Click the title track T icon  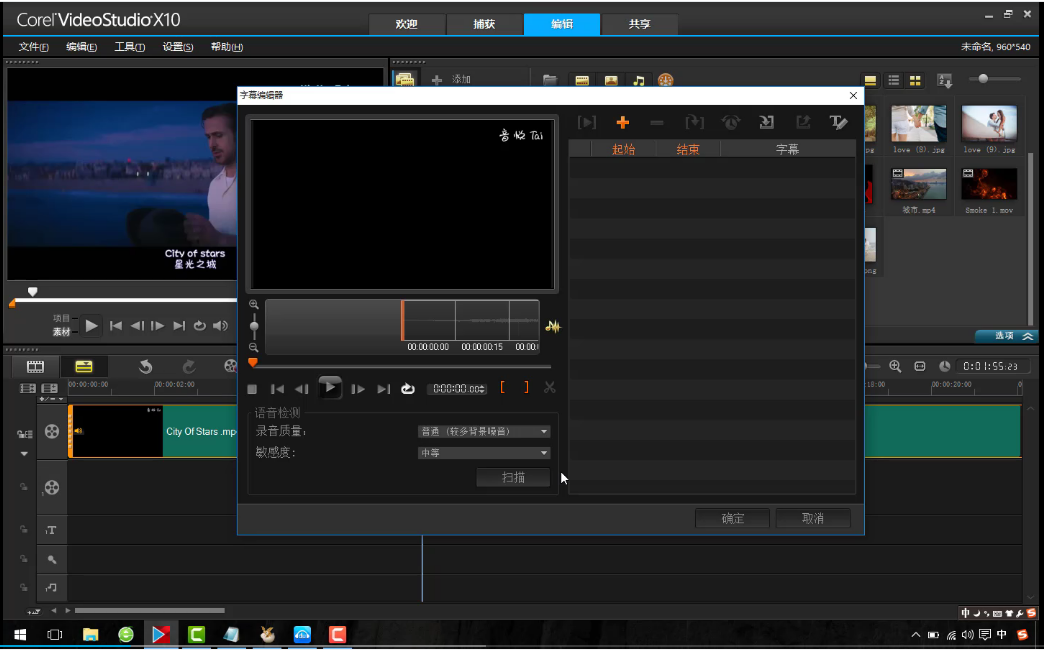(x=51, y=531)
